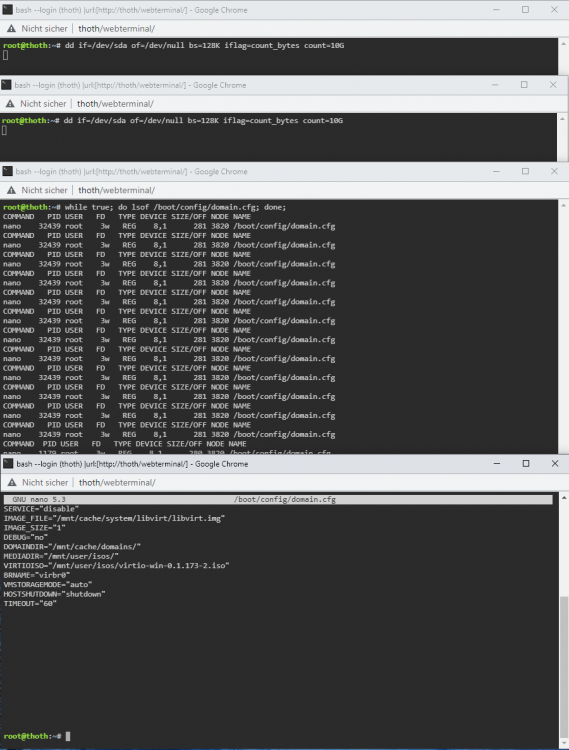
Task: Click the DEBUG="no" line
Action: pos(25,537)
